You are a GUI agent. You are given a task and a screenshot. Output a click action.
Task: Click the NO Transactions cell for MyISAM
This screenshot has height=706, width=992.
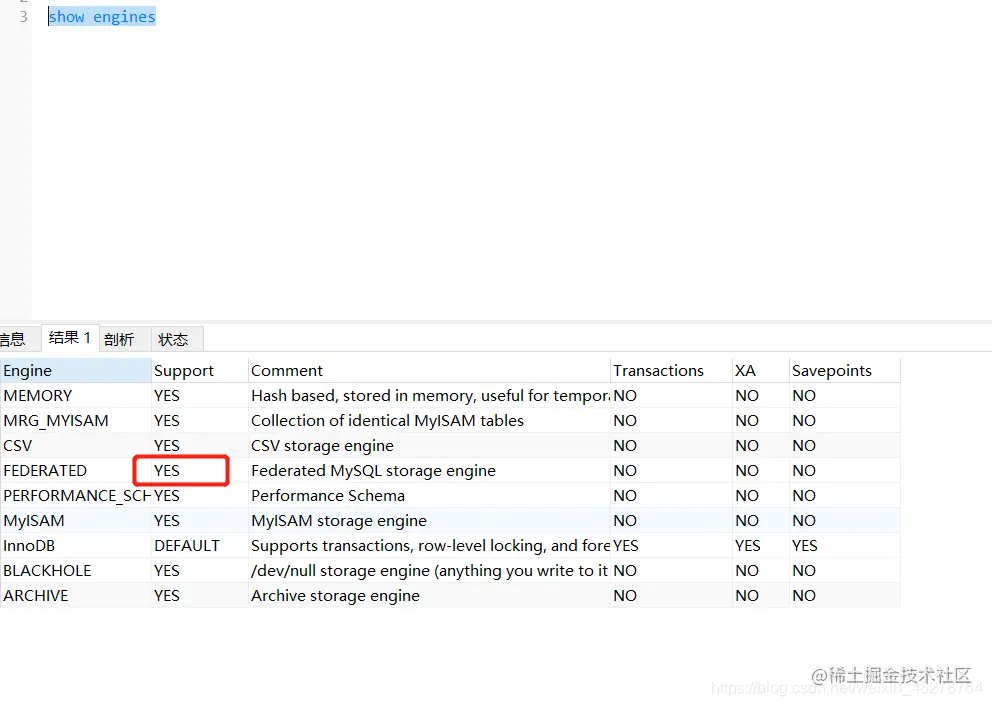[x=671, y=521]
